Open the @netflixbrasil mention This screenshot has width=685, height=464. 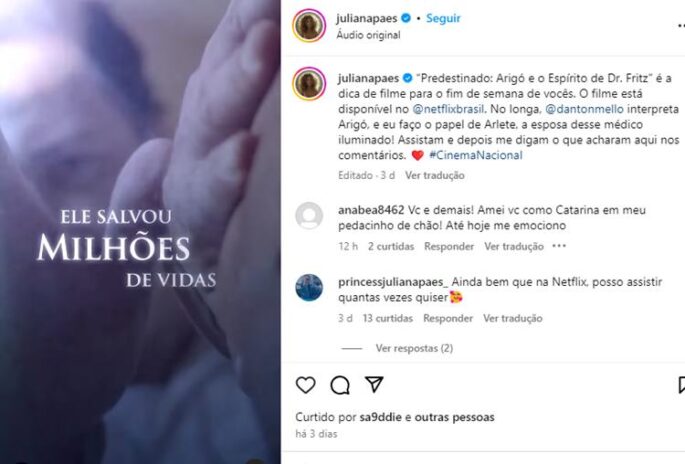(x=448, y=109)
